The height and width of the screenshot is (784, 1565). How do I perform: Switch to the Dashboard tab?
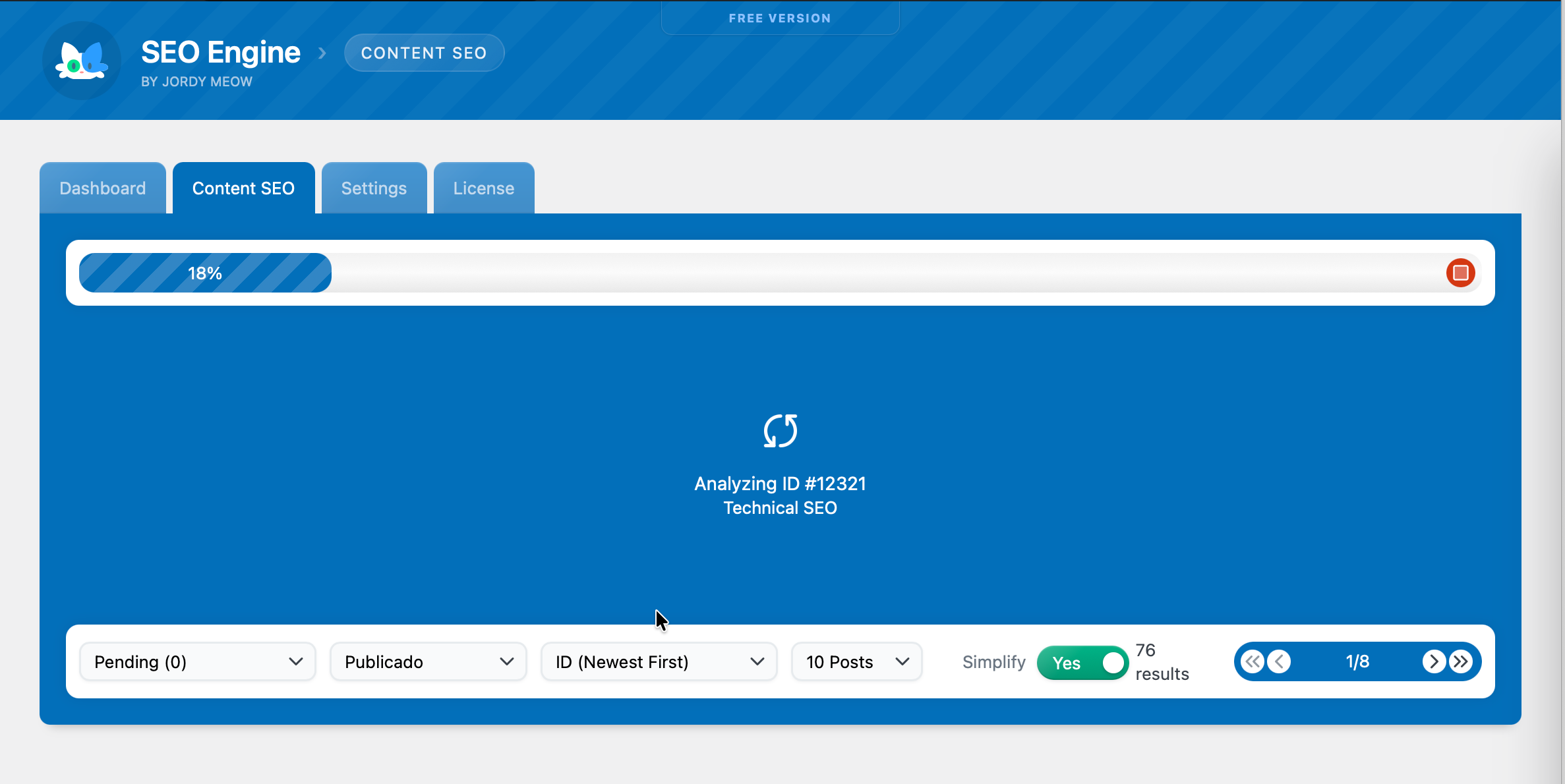point(103,188)
